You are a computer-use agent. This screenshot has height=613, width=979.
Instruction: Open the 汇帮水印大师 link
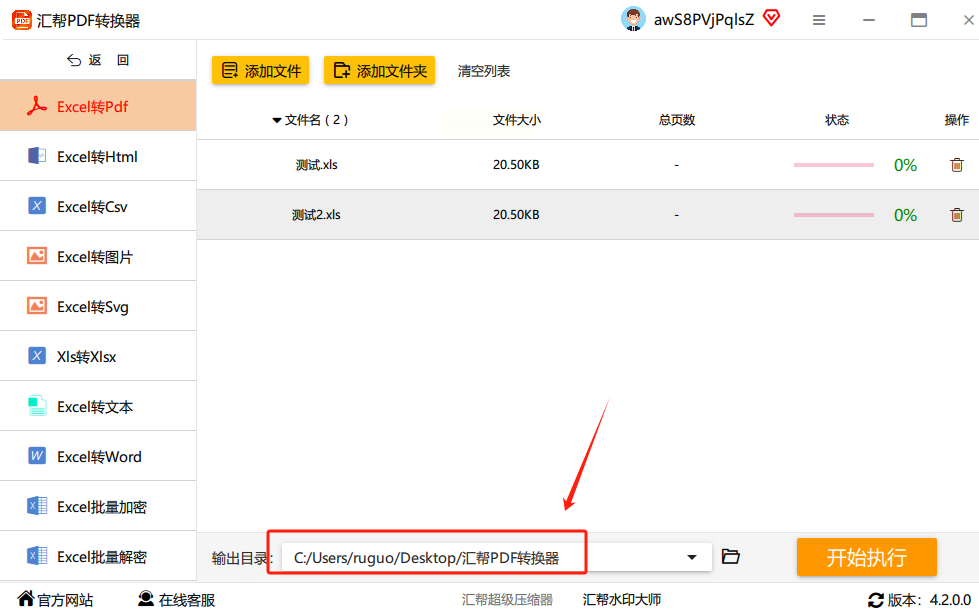pos(622,600)
